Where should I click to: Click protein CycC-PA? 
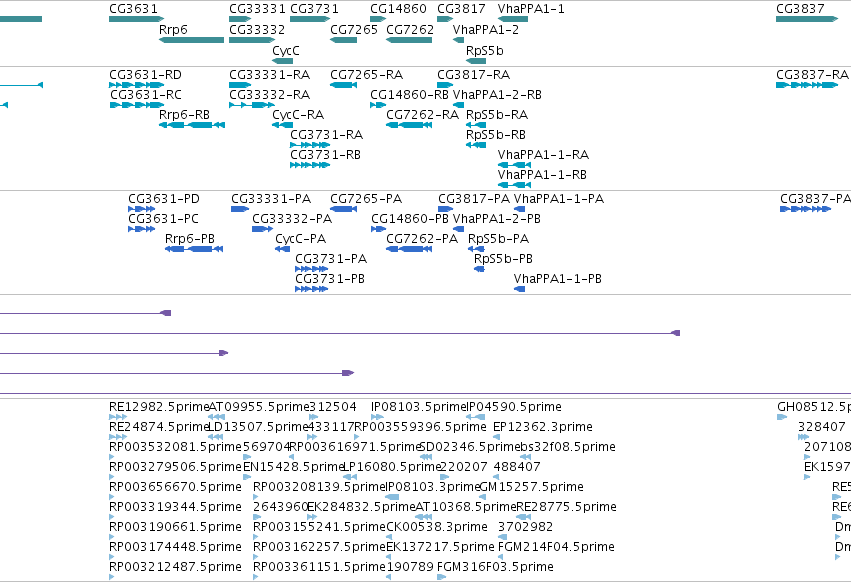[301, 239]
